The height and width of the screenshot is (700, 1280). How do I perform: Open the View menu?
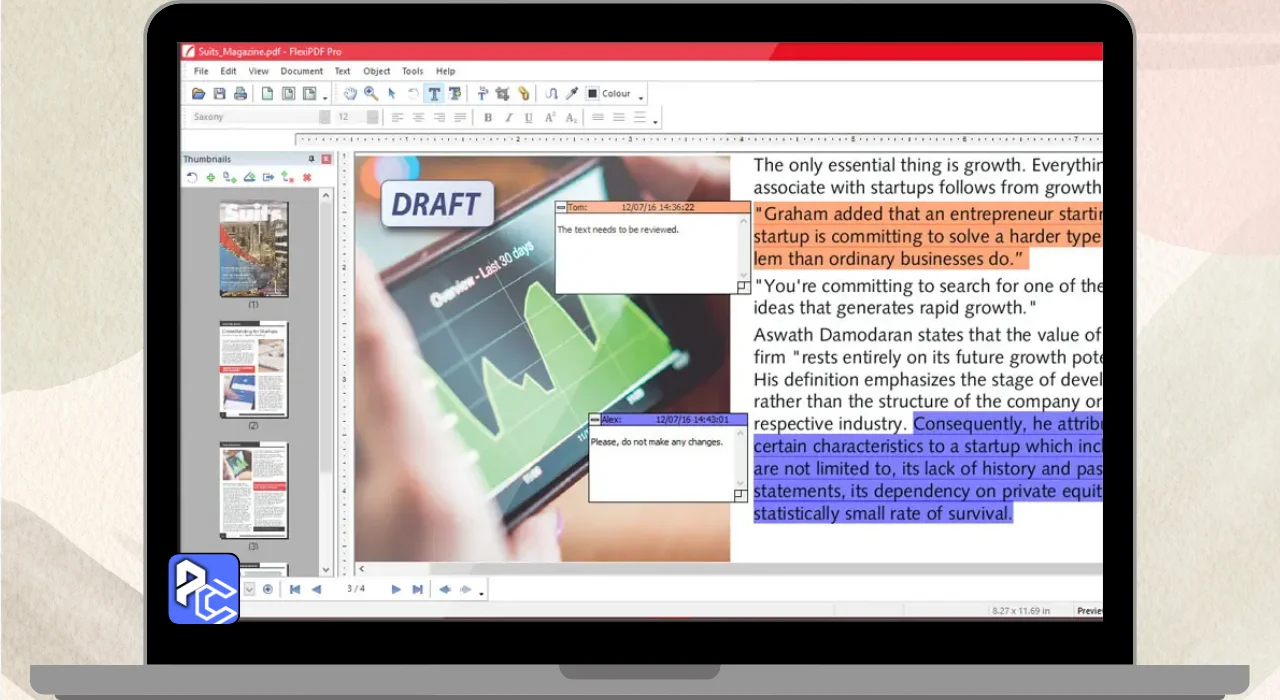(259, 71)
